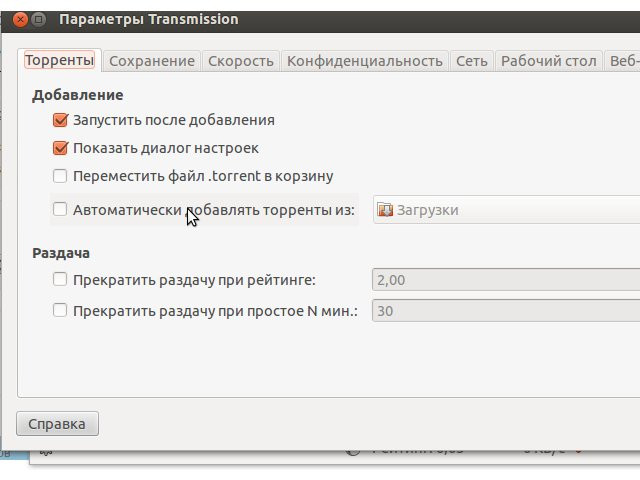Viewport: 640px width, 480px height.
Task: Enable 'Автоматически добавлять торренты из' checkbox
Action: [x=60, y=210]
